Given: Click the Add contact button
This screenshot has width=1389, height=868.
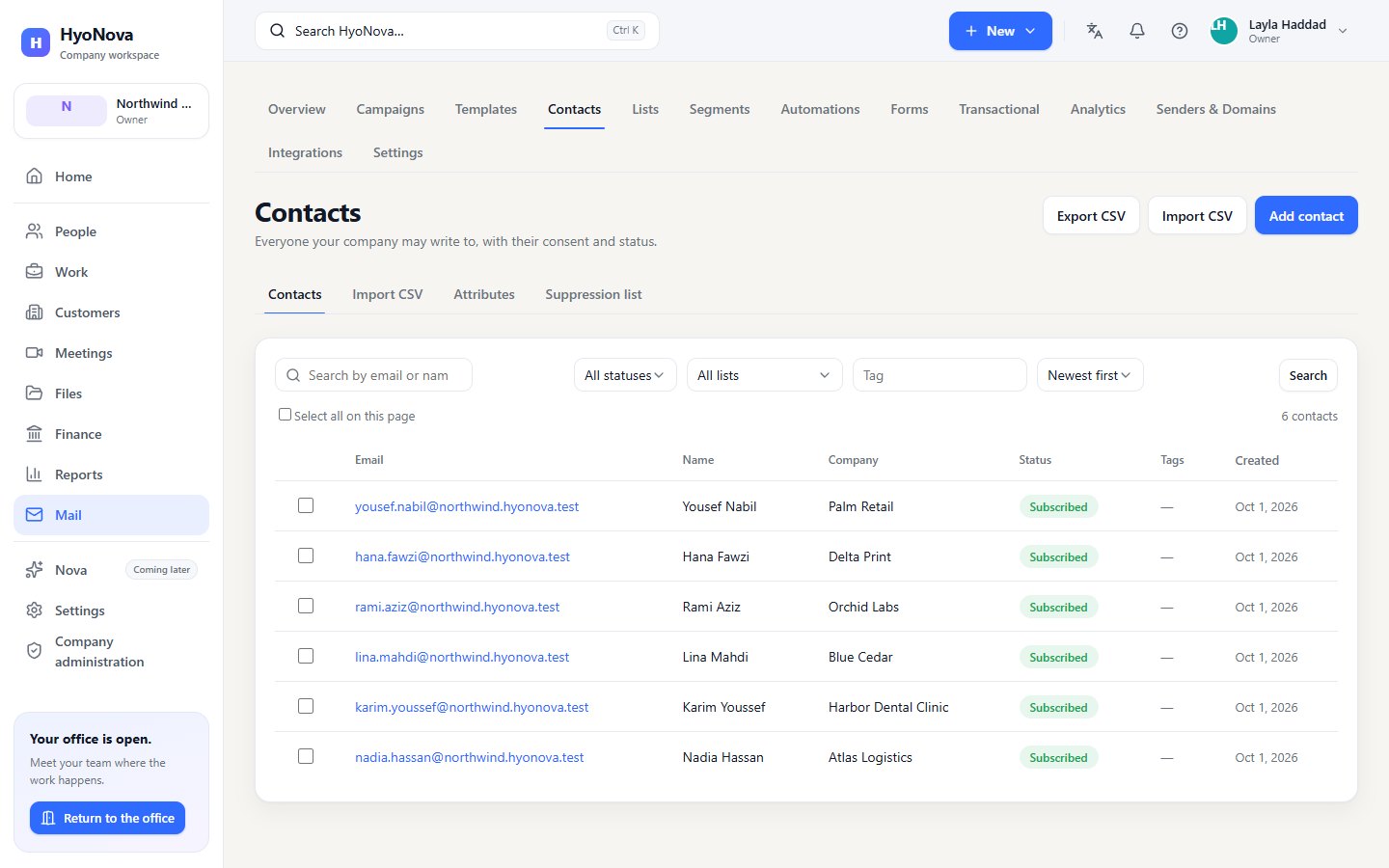Looking at the screenshot, I should click(1306, 216).
